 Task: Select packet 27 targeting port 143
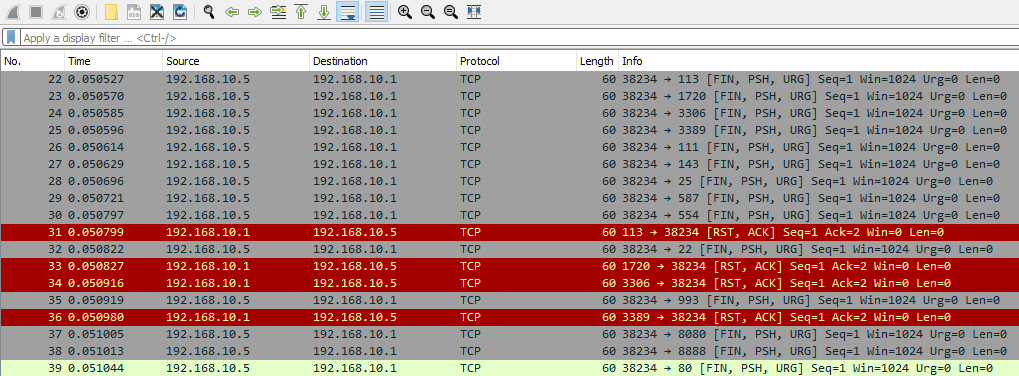[510, 164]
